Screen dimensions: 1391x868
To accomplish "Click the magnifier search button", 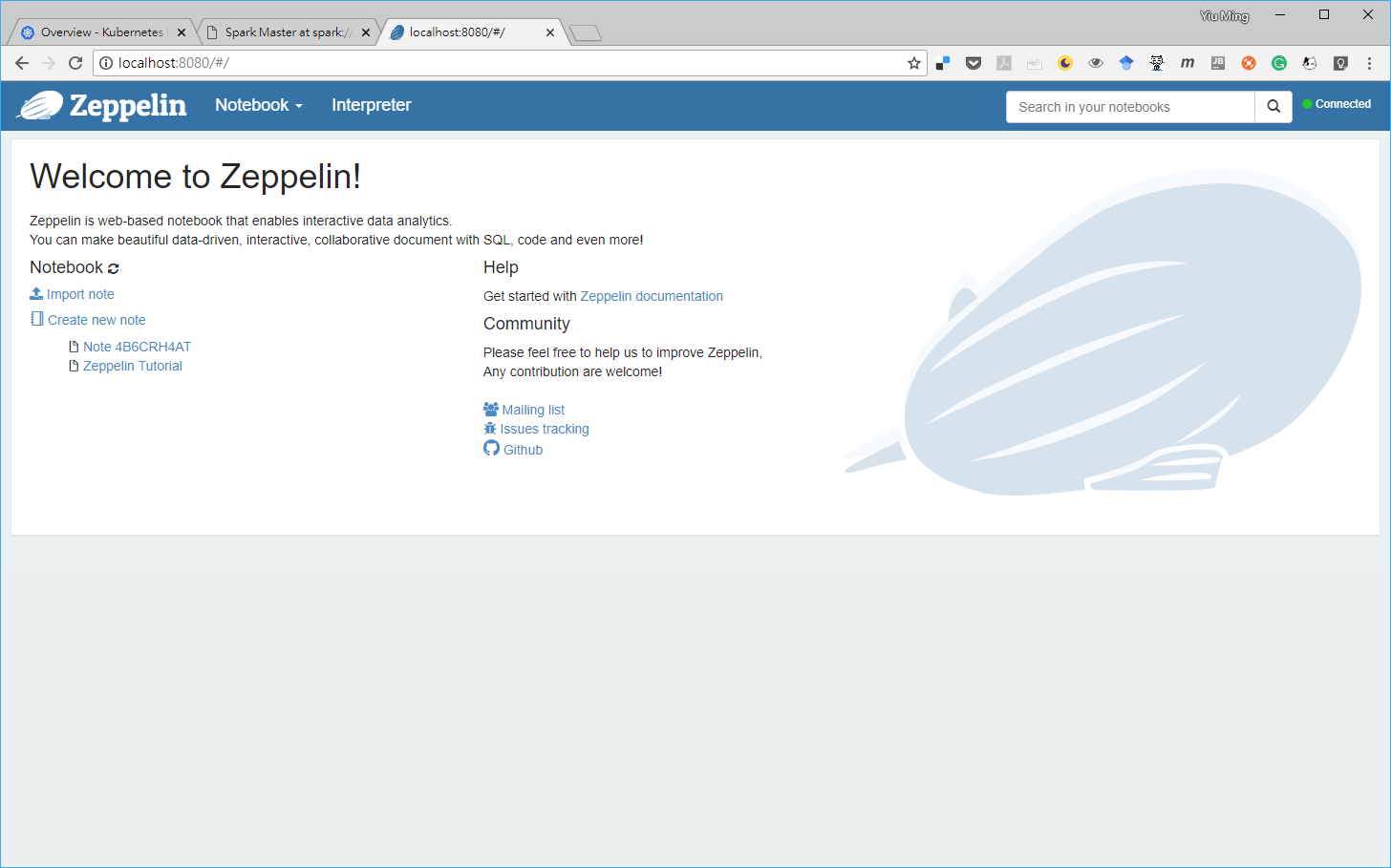I will pyautogui.click(x=1273, y=107).
